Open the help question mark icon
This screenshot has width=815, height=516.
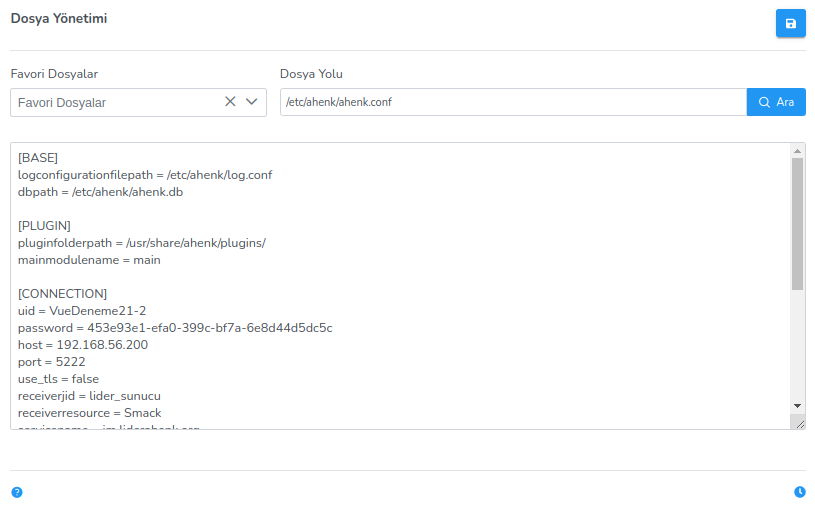17,492
